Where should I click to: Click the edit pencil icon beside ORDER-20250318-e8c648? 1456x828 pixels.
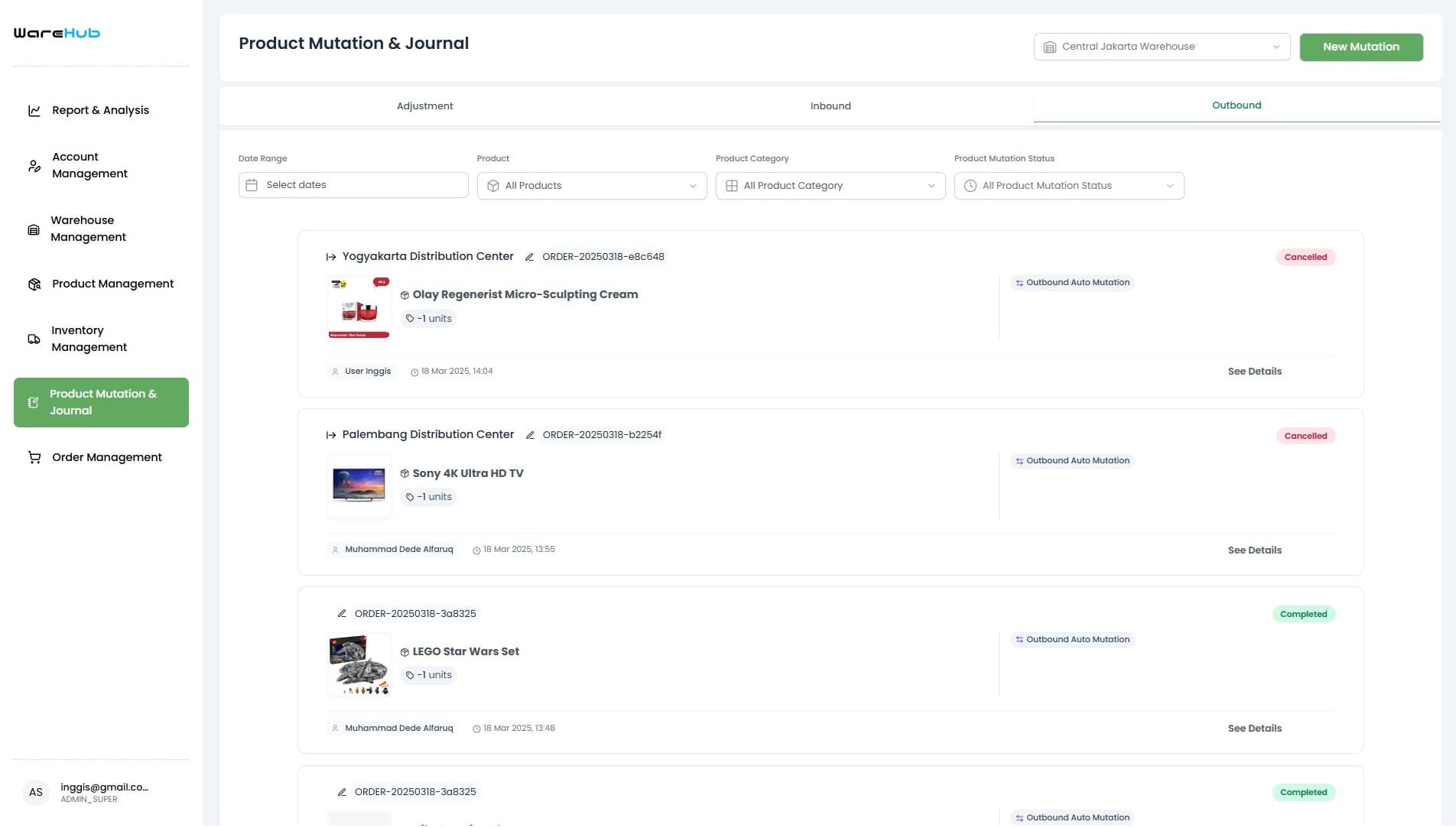tap(530, 257)
